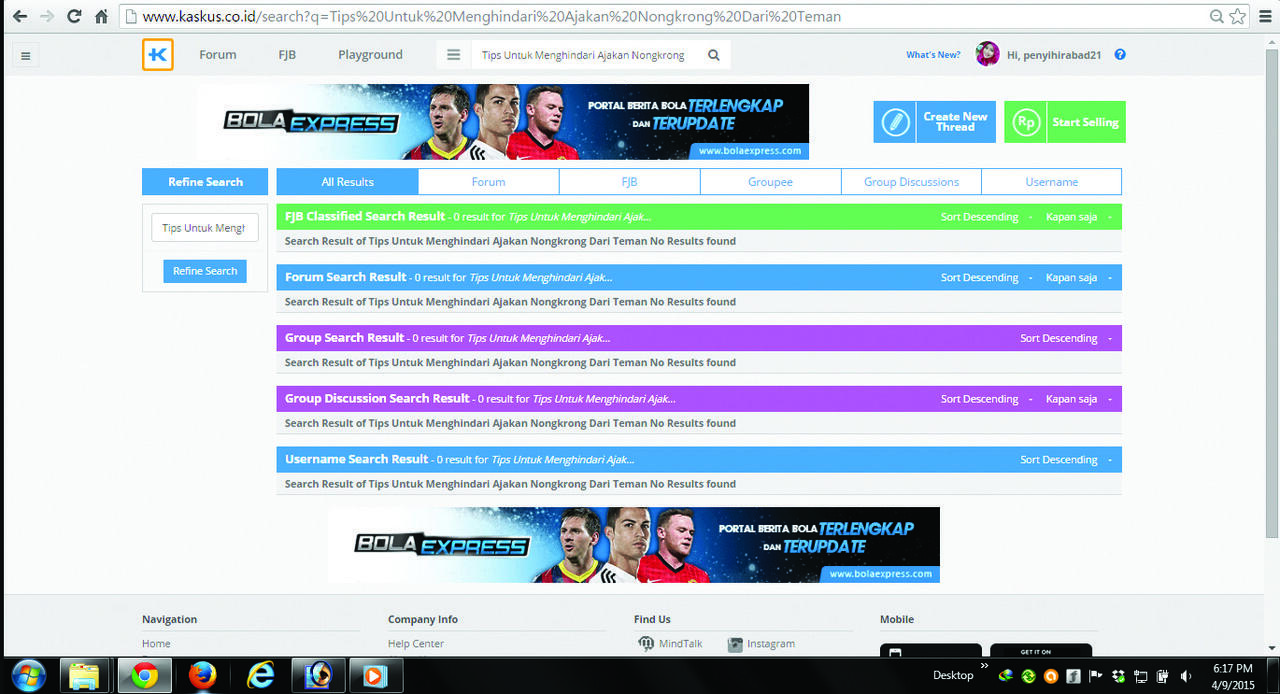The height and width of the screenshot is (694, 1280).
Task: Go forward with browser forward arrow
Action: [x=46, y=16]
